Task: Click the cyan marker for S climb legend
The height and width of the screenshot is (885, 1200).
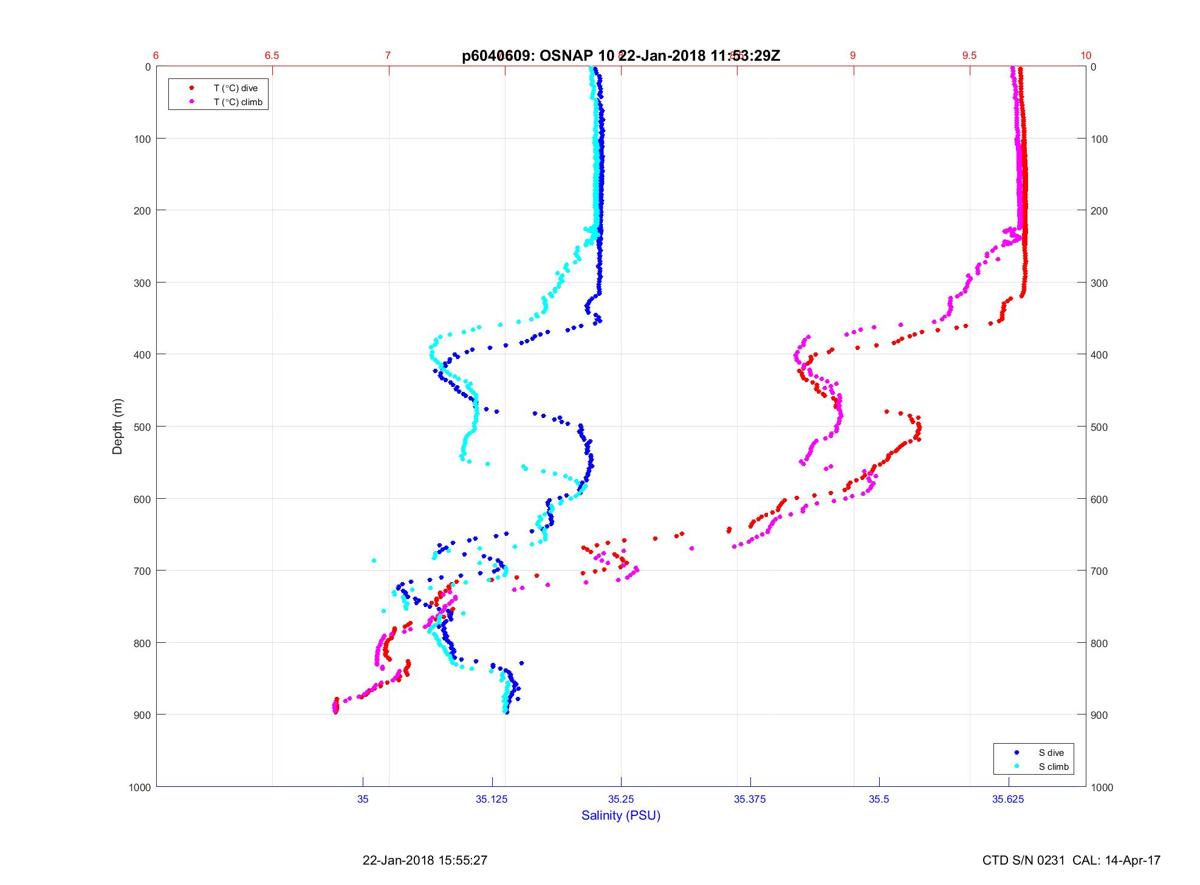Action: (x=1016, y=766)
